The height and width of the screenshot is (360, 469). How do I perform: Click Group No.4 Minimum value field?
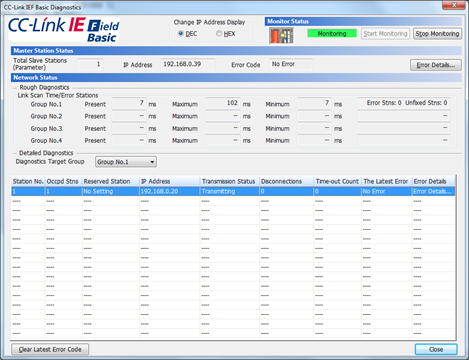coord(314,140)
